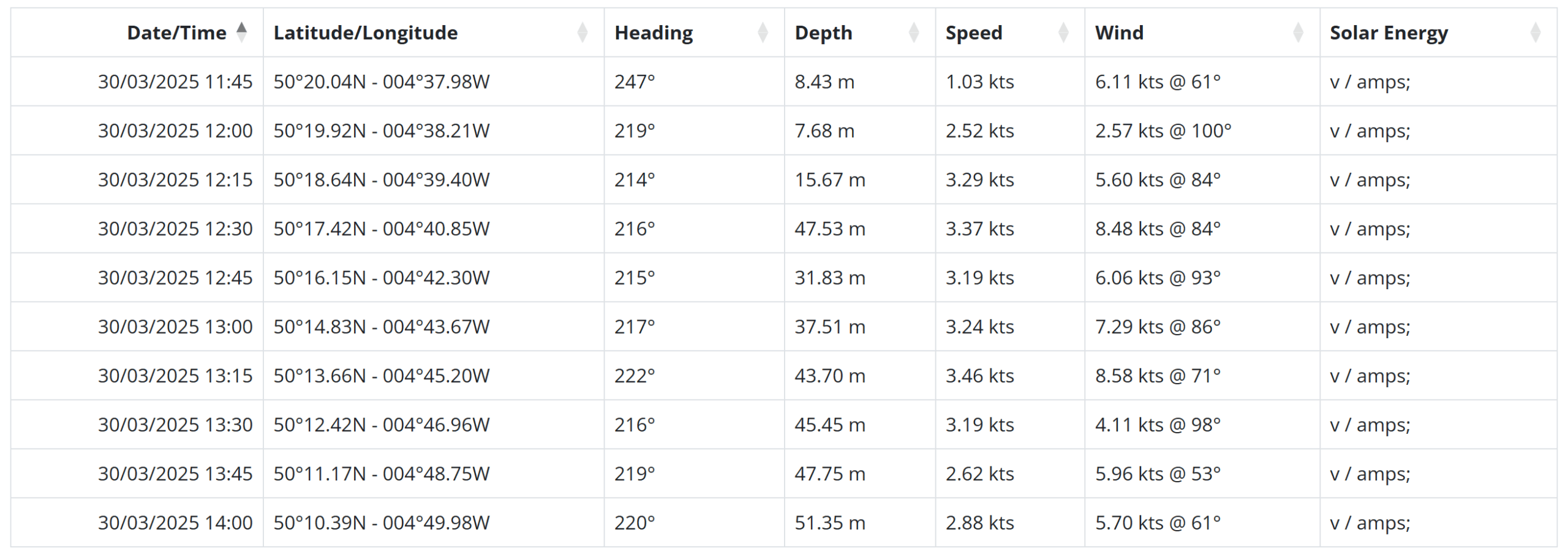
Task: Sort table by Date/Time header
Action: 176,32
